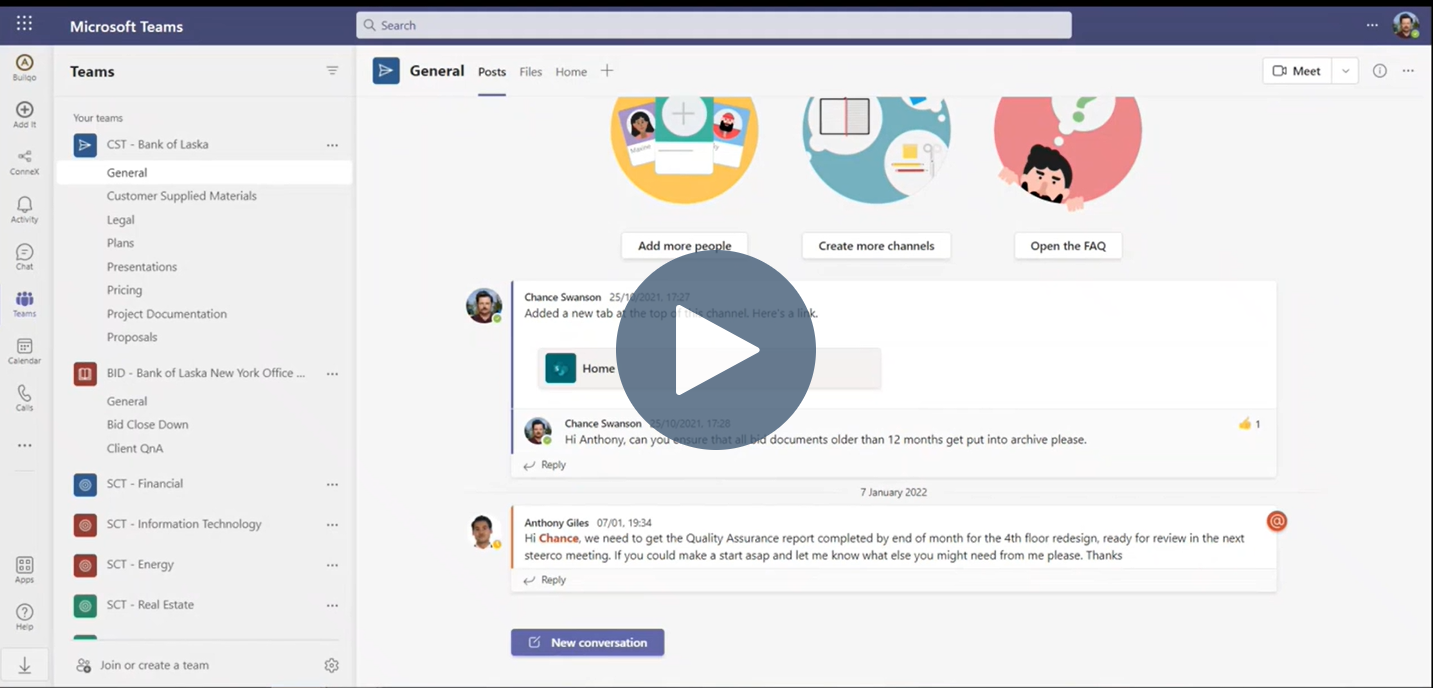This screenshot has width=1433, height=688.
Task: Reply to Chance Swanson's thread
Action: (545, 465)
